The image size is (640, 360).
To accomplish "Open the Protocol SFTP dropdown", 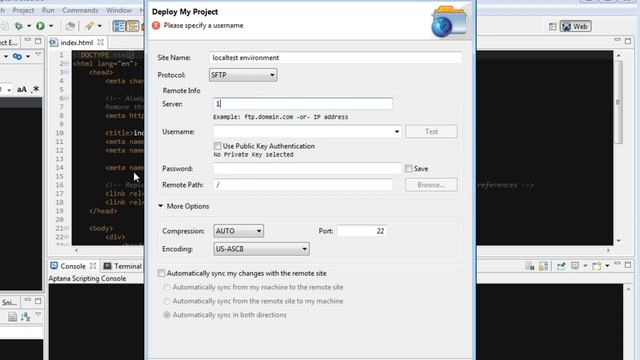I will [x=243, y=75].
